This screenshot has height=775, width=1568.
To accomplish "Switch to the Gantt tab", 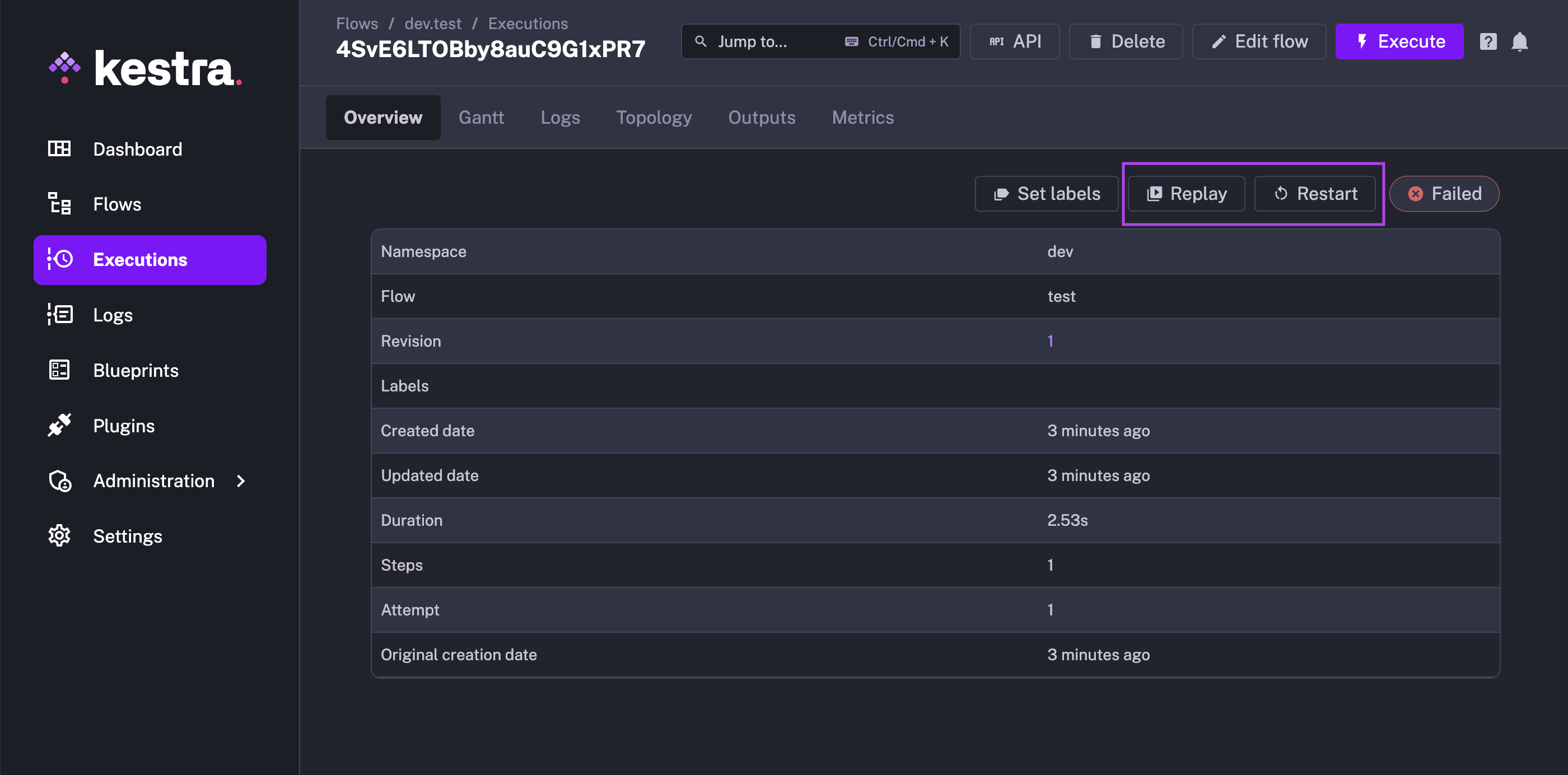I will (481, 118).
